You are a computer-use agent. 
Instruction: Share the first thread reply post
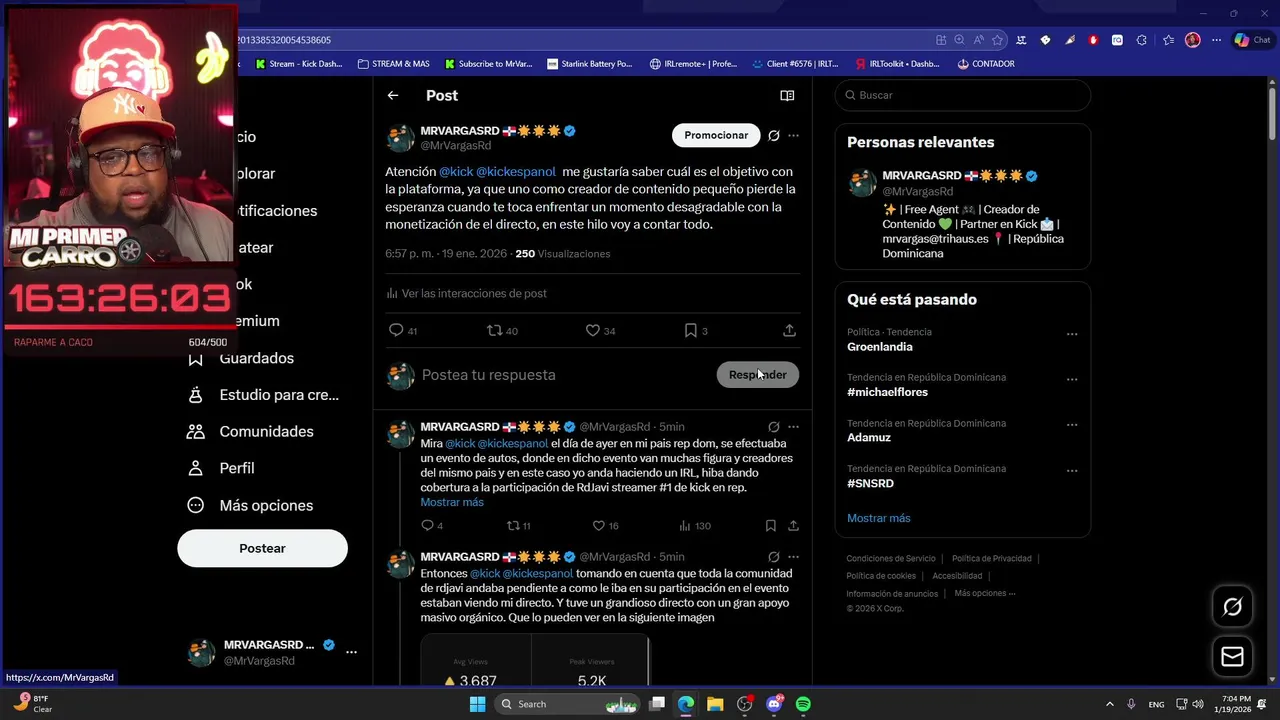(793, 525)
